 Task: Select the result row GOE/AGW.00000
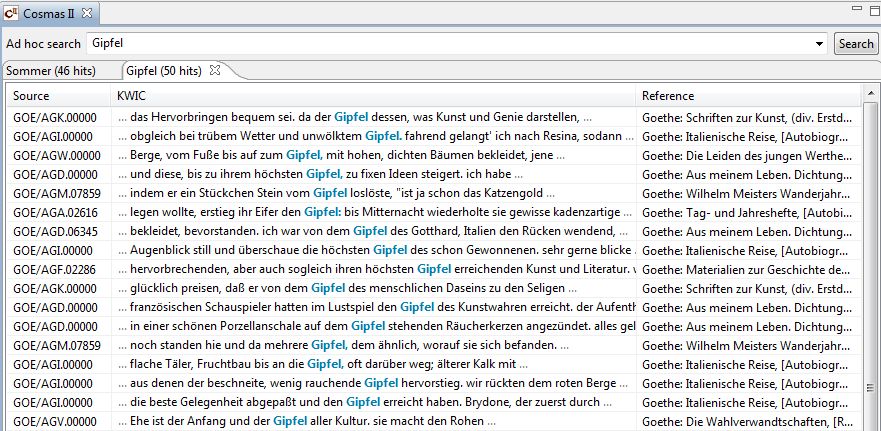[x=56, y=155]
